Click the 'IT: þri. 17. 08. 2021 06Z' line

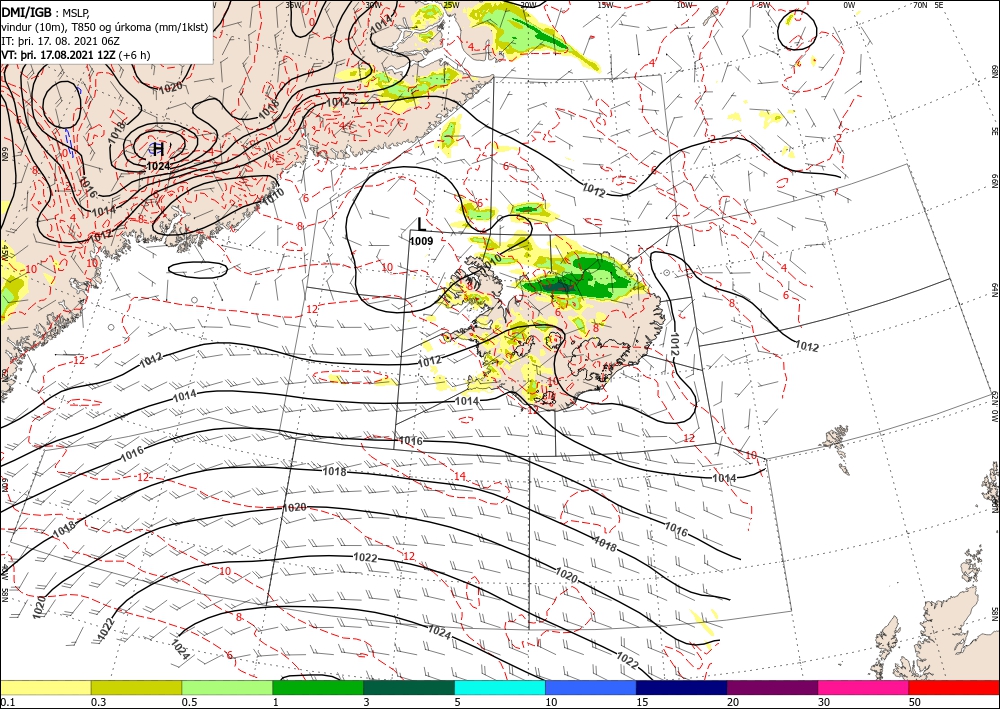pyautogui.click(x=60, y=41)
